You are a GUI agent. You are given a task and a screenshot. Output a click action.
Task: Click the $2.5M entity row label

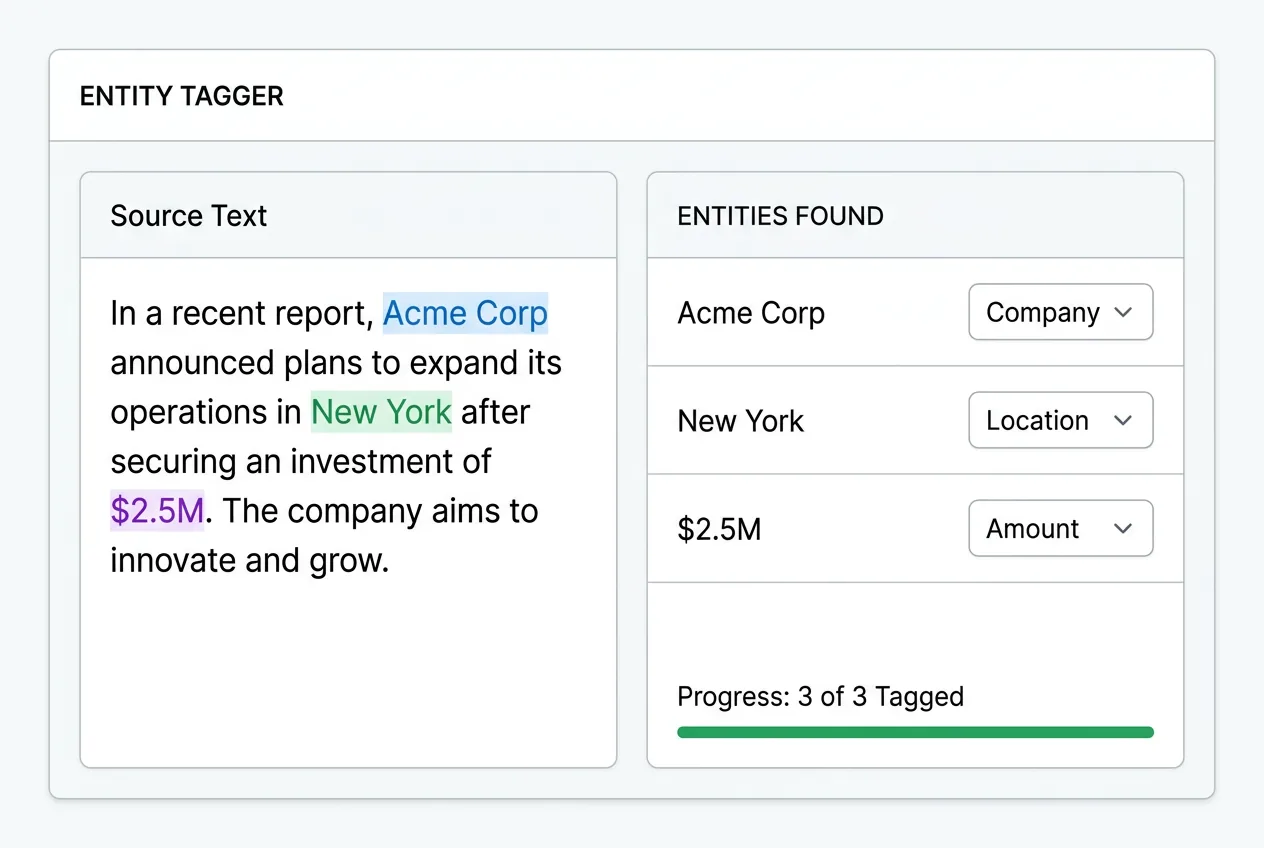(720, 528)
